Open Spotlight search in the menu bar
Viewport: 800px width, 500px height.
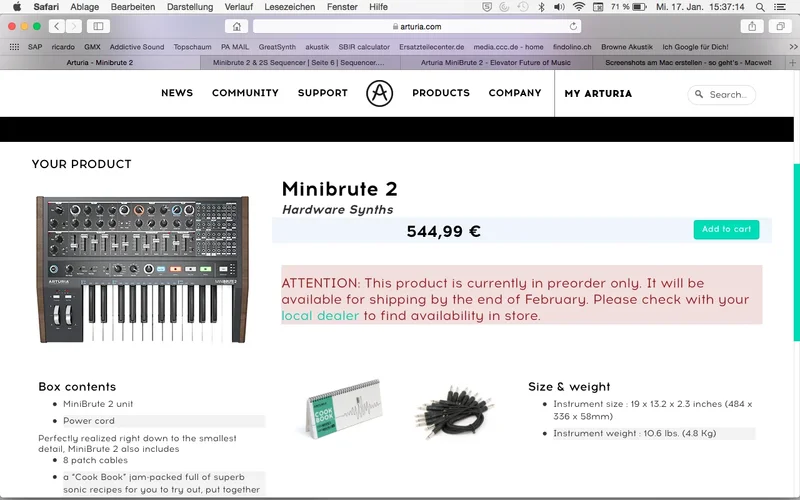(760, 7)
